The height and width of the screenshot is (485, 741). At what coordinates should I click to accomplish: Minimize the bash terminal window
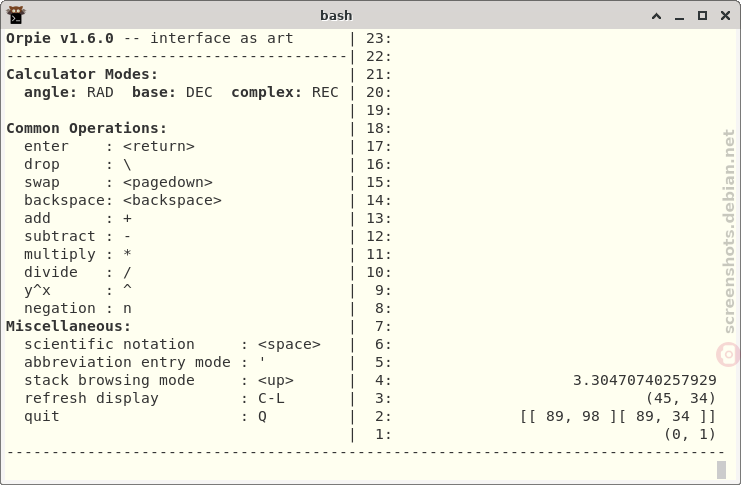pos(680,16)
